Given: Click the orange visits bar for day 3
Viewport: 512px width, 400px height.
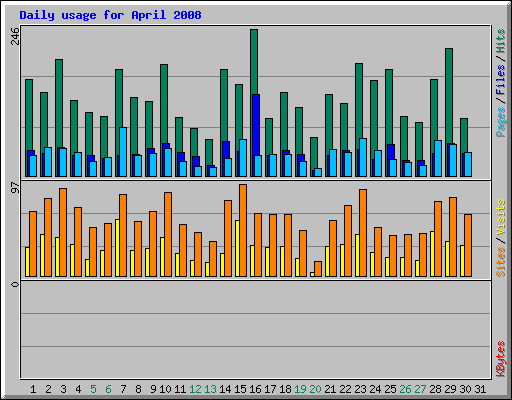Looking at the screenshot, I should point(63,232).
